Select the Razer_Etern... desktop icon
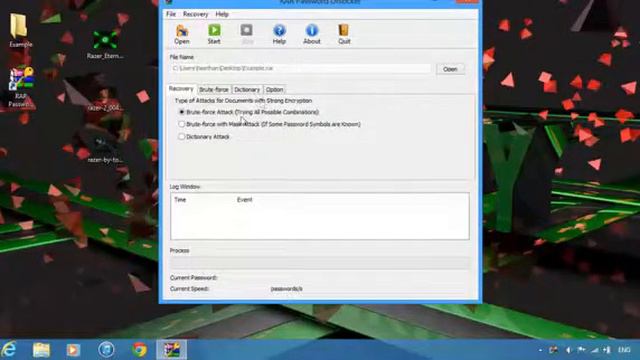Screen dimensions: 640x360 (x=105, y=45)
